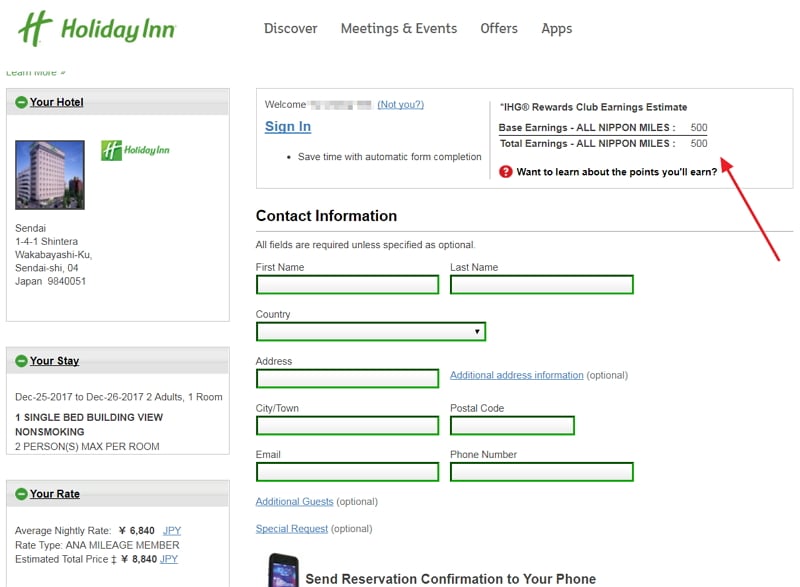Focus the First Name field
The image size is (800, 587).
click(347, 285)
